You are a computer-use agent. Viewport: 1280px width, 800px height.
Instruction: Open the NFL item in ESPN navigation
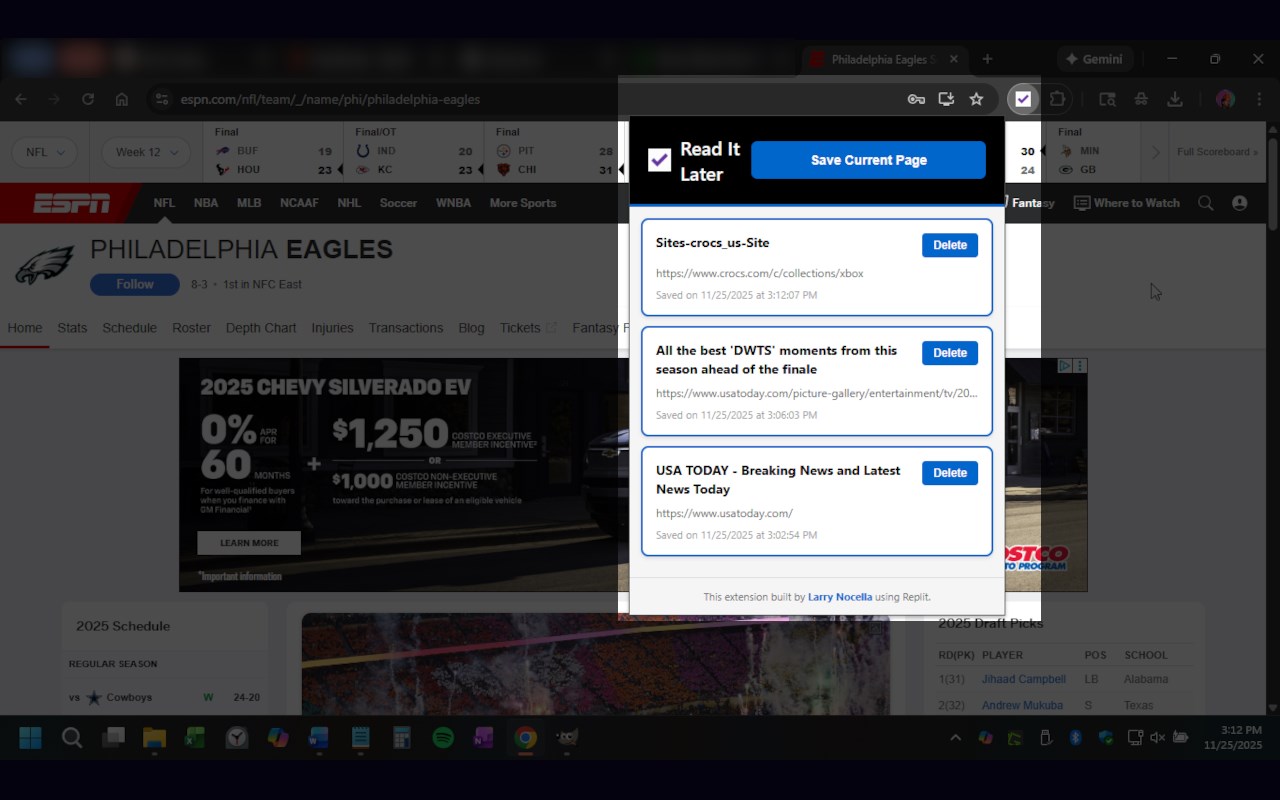point(164,203)
